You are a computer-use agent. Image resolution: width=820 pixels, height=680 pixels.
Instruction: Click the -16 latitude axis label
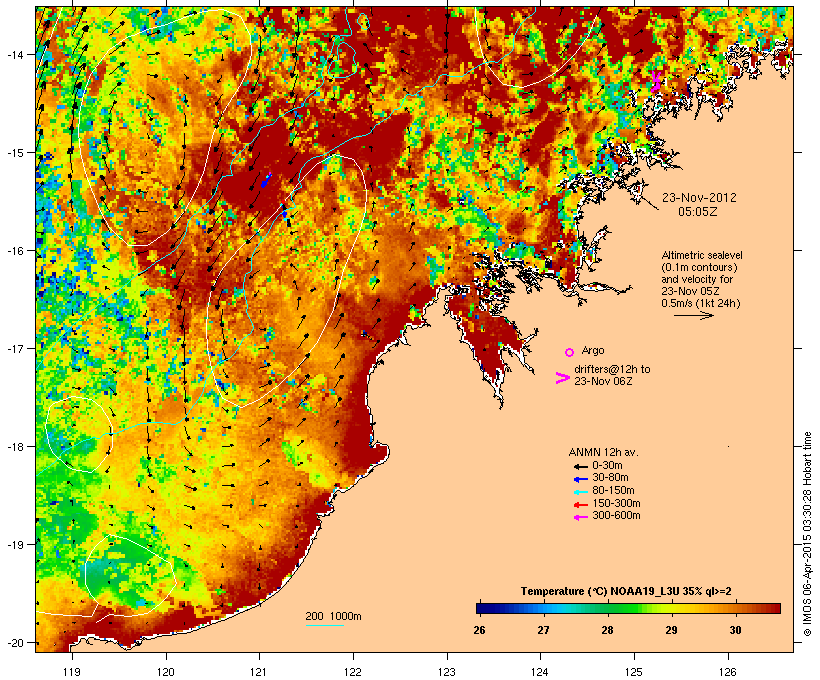[x=14, y=251]
